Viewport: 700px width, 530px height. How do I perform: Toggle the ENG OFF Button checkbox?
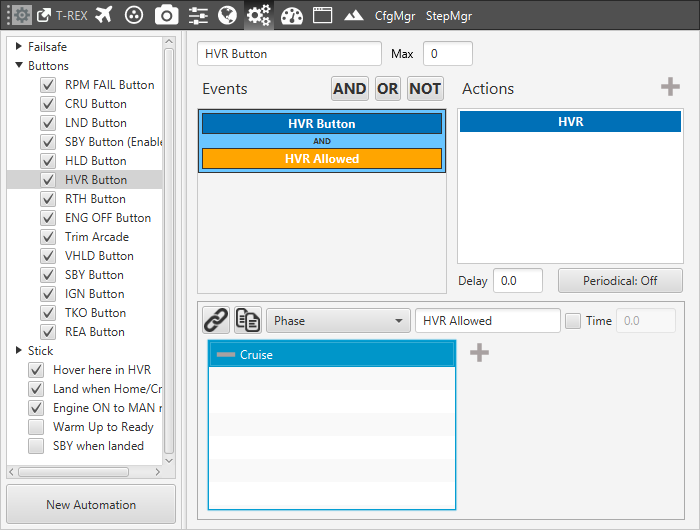point(48,218)
